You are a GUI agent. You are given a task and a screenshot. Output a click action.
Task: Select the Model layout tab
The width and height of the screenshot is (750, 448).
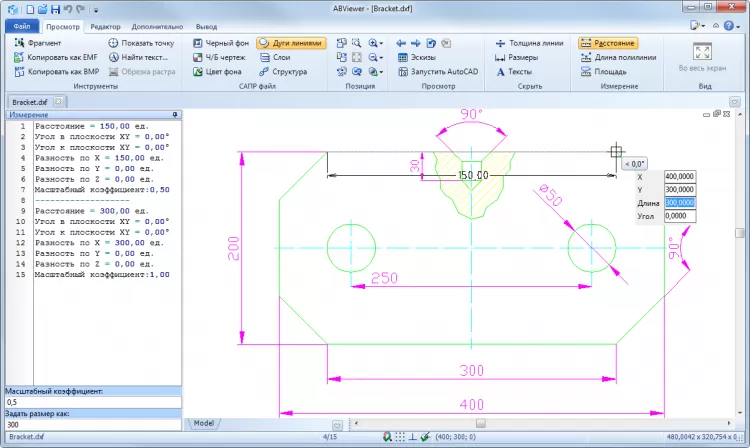point(204,423)
